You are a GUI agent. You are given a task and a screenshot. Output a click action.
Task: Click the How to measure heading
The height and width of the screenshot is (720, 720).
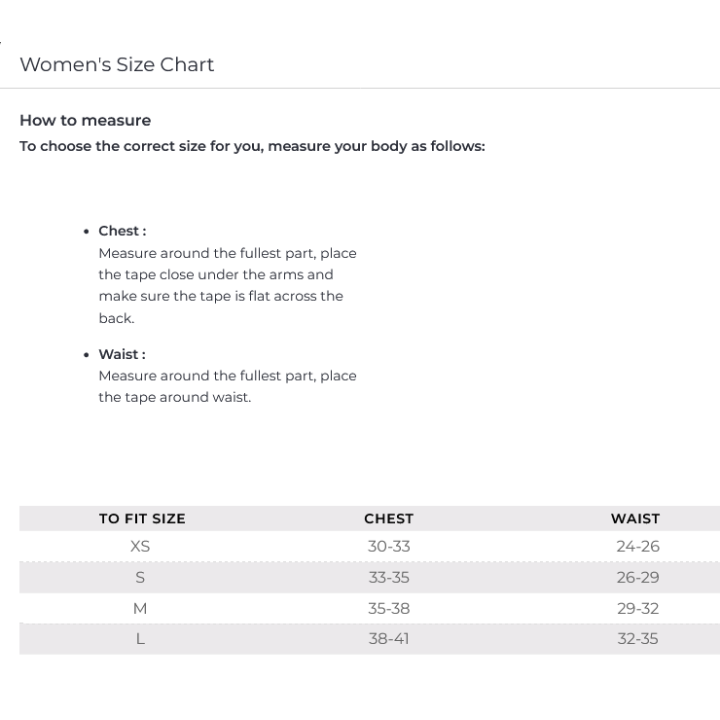(85, 120)
